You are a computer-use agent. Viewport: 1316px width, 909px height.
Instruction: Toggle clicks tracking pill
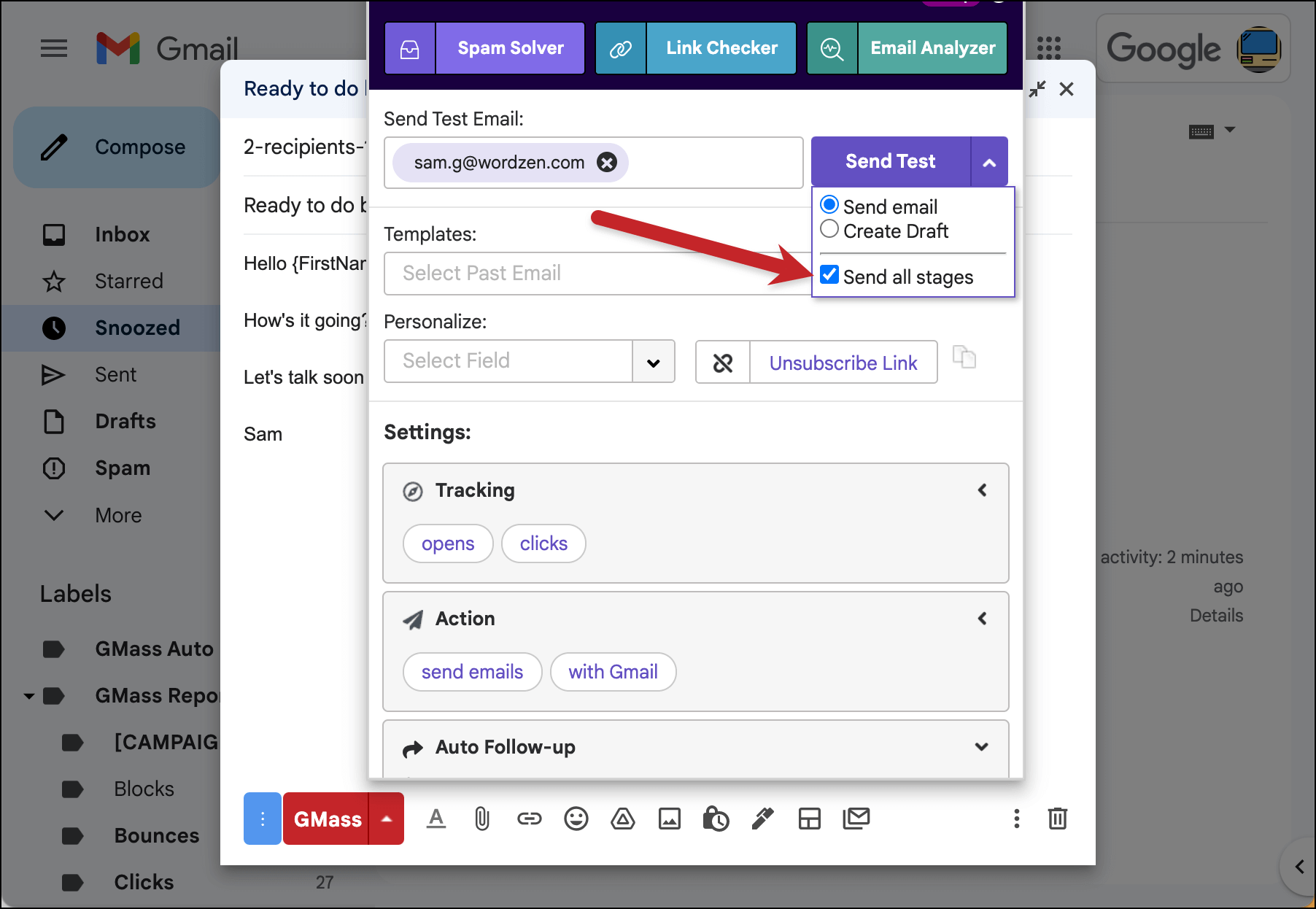click(543, 544)
